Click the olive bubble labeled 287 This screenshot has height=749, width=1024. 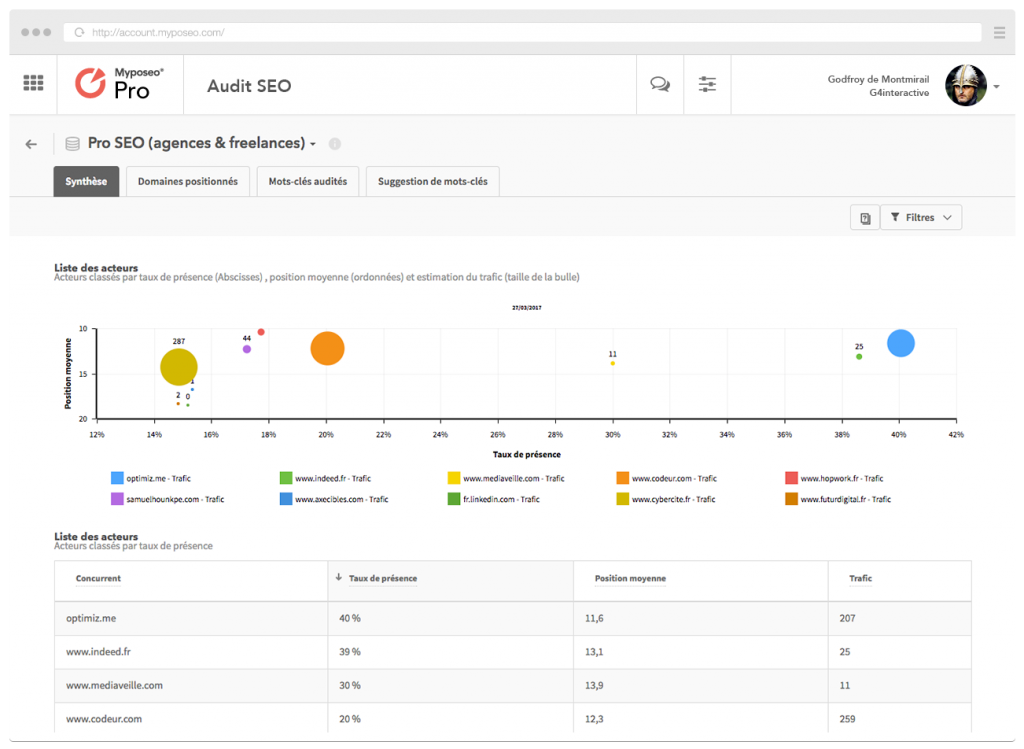point(179,367)
